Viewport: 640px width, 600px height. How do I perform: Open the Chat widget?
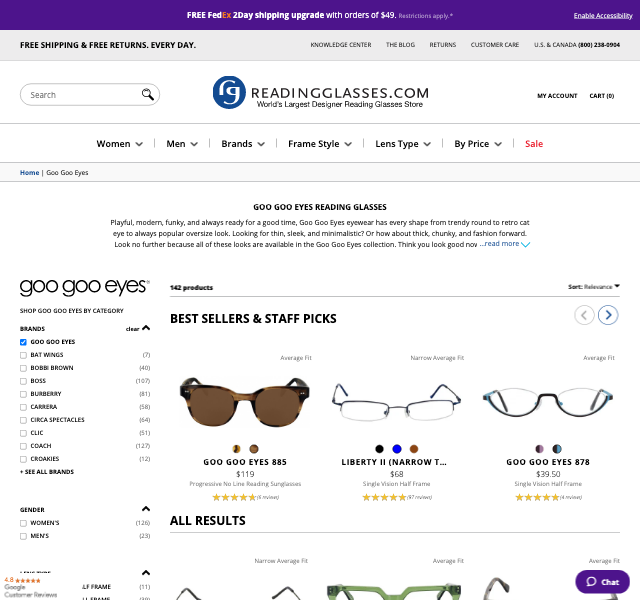[x=602, y=582]
